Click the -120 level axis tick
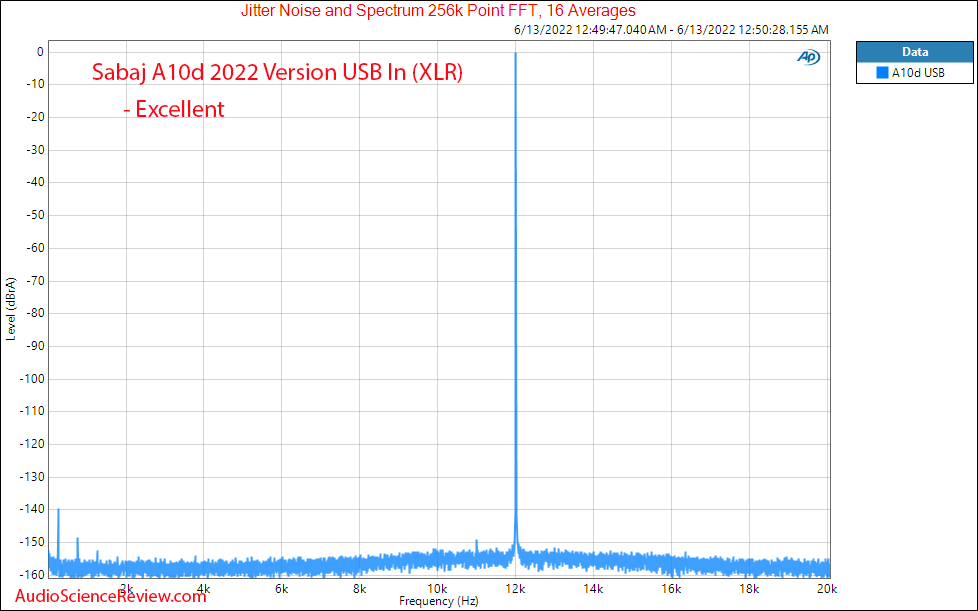The width and height of the screenshot is (978, 611). pyautogui.click(x=32, y=444)
